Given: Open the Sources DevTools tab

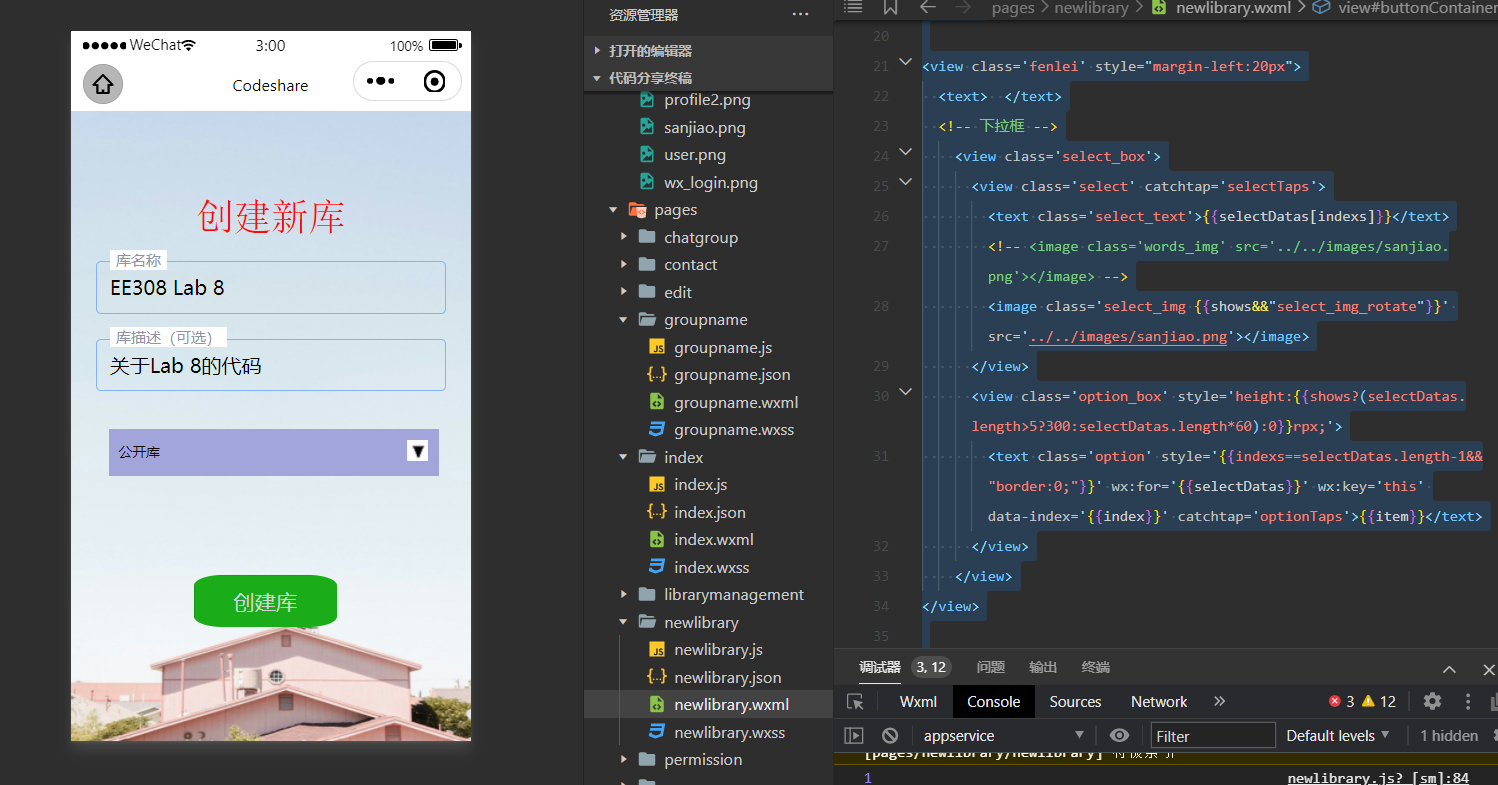Looking at the screenshot, I should pos(1075,702).
